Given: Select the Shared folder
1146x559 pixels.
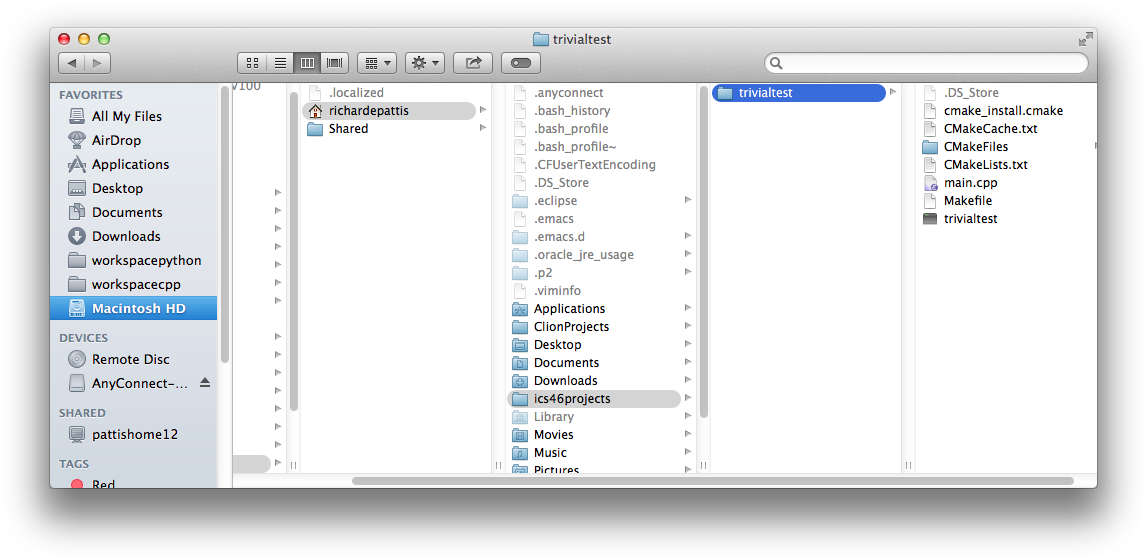Looking at the screenshot, I should pos(389,129).
